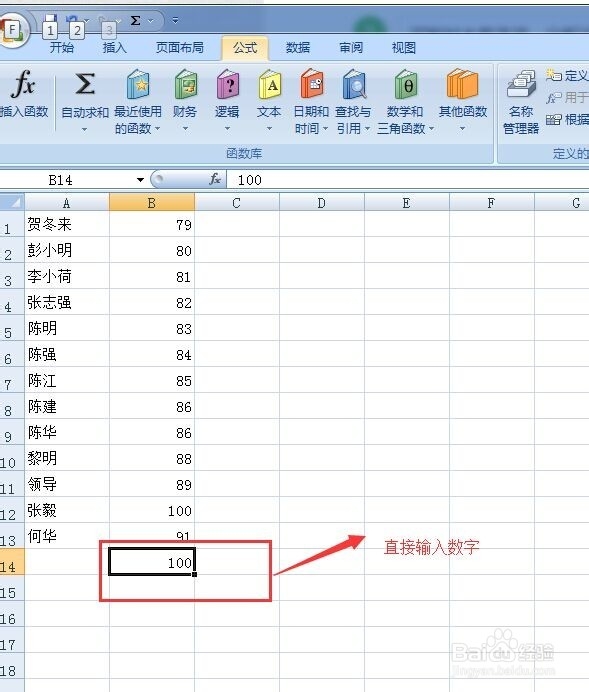This screenshot has height=692, width=589.
Task: Select row 18 header
Action: pyautogui.click(x=12, y=666)
